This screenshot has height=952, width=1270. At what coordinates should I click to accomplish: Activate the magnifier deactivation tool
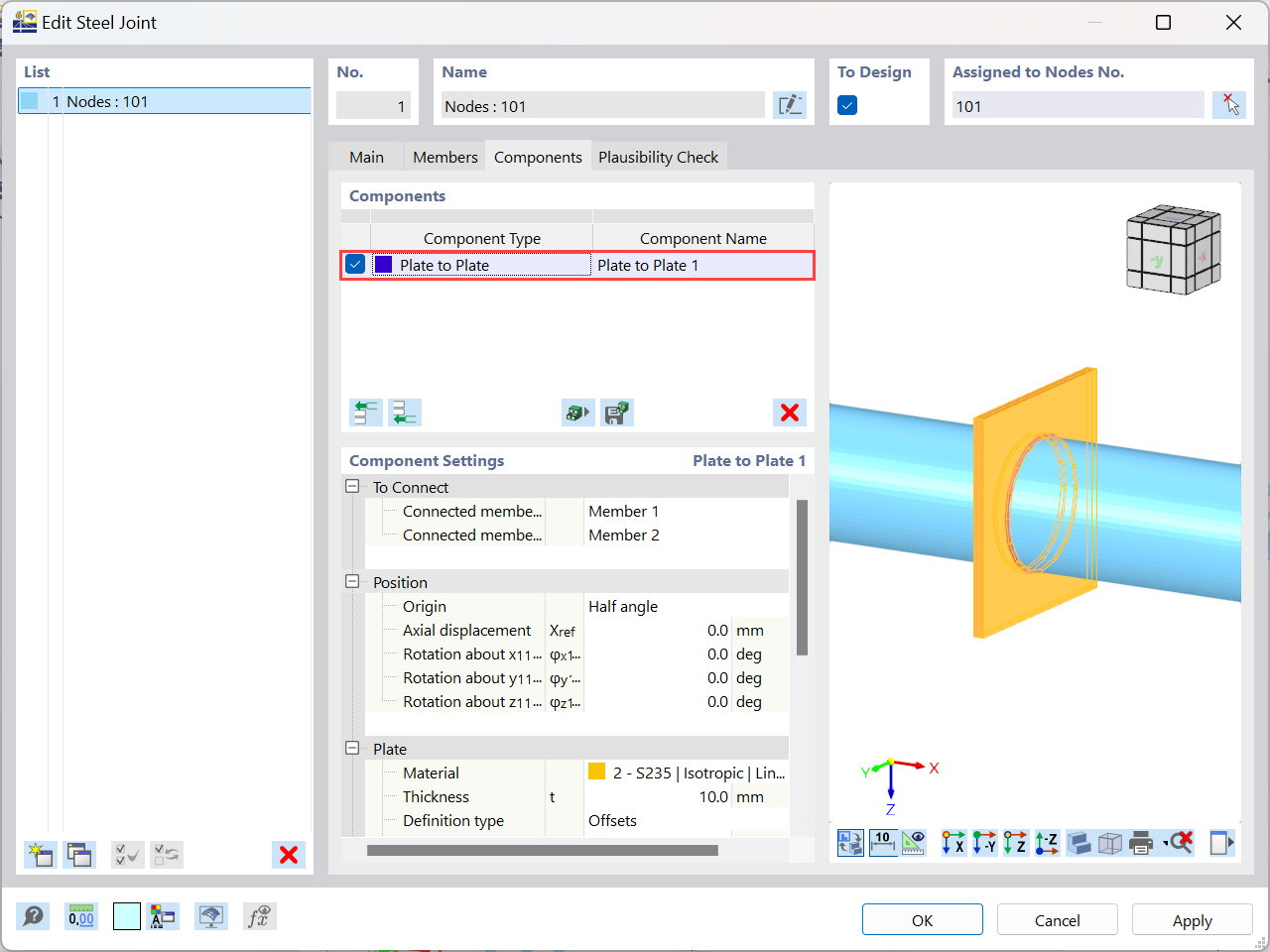pyautogui.click(x=1179, y=842)
